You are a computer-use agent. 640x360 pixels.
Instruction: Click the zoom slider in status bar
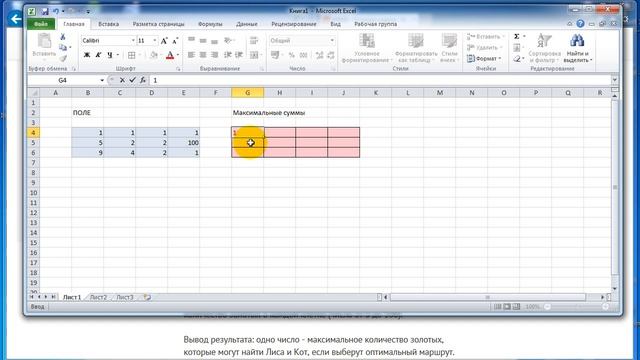click(576, 307)
